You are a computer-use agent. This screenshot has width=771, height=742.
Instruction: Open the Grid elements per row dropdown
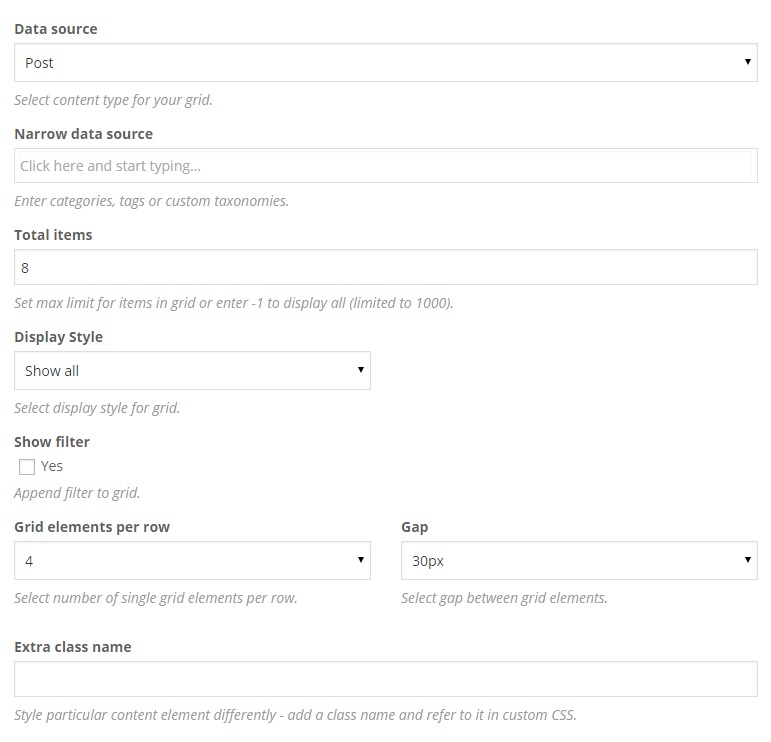pyautogui.click(x=192, y=561)
